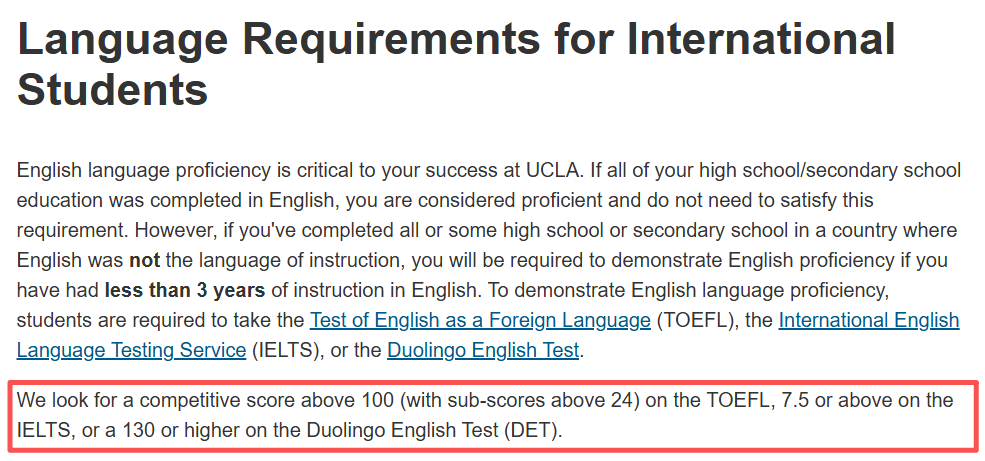Click the bold phrase less than 3 years
The height and width of the screenshot is (461, 985).
tap(185, 291)
